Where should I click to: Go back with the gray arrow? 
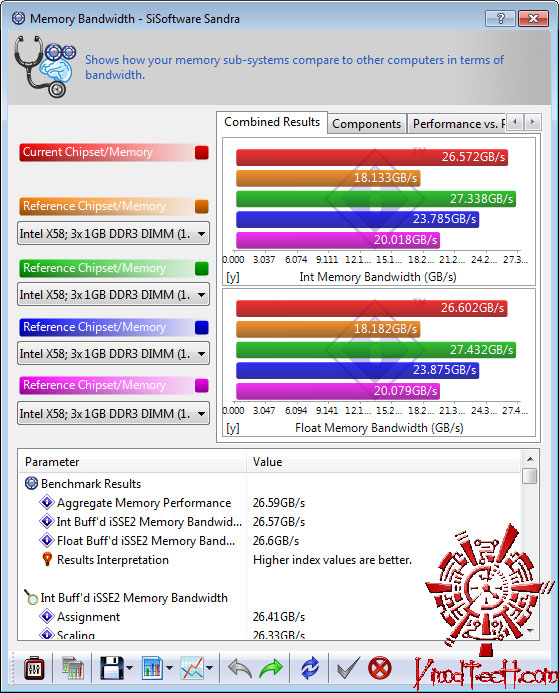240,668
